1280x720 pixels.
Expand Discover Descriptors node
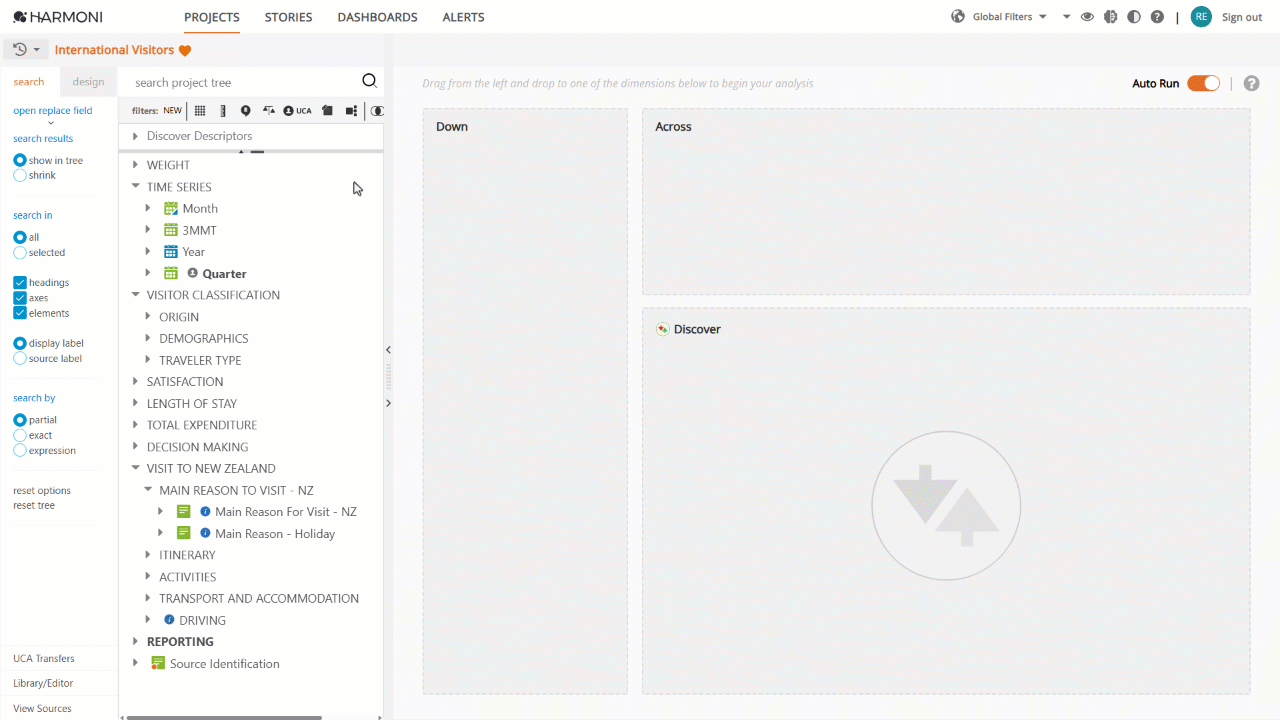pyautogui.click(x=135, y=136)
